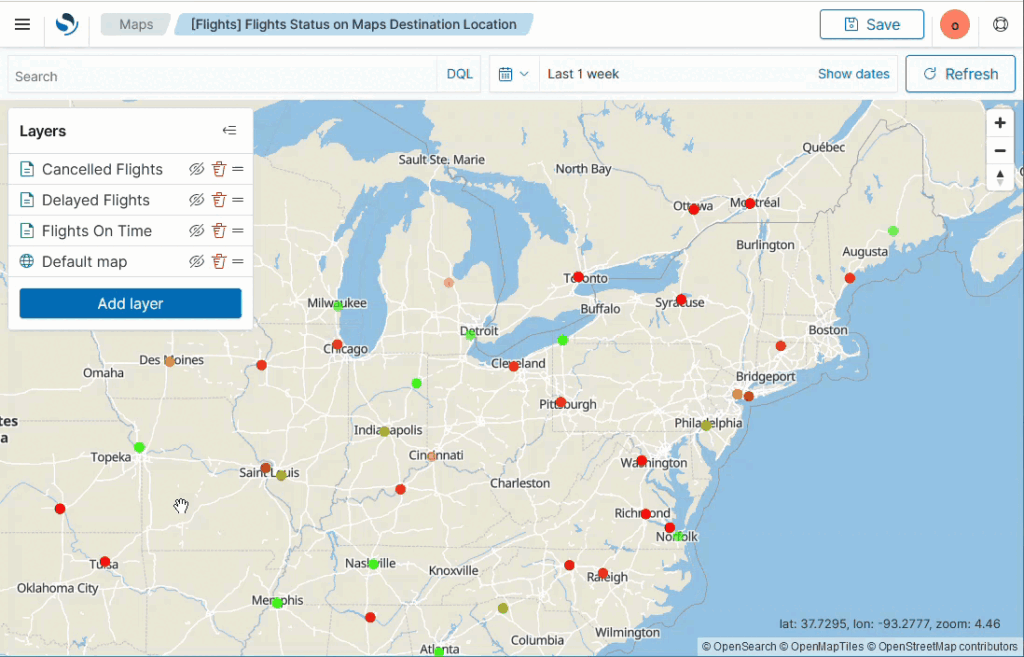Viewport: 1024px width, 657px height.
Task: Click the Delayed Flights reorder handle
Action: click(238, 200)
